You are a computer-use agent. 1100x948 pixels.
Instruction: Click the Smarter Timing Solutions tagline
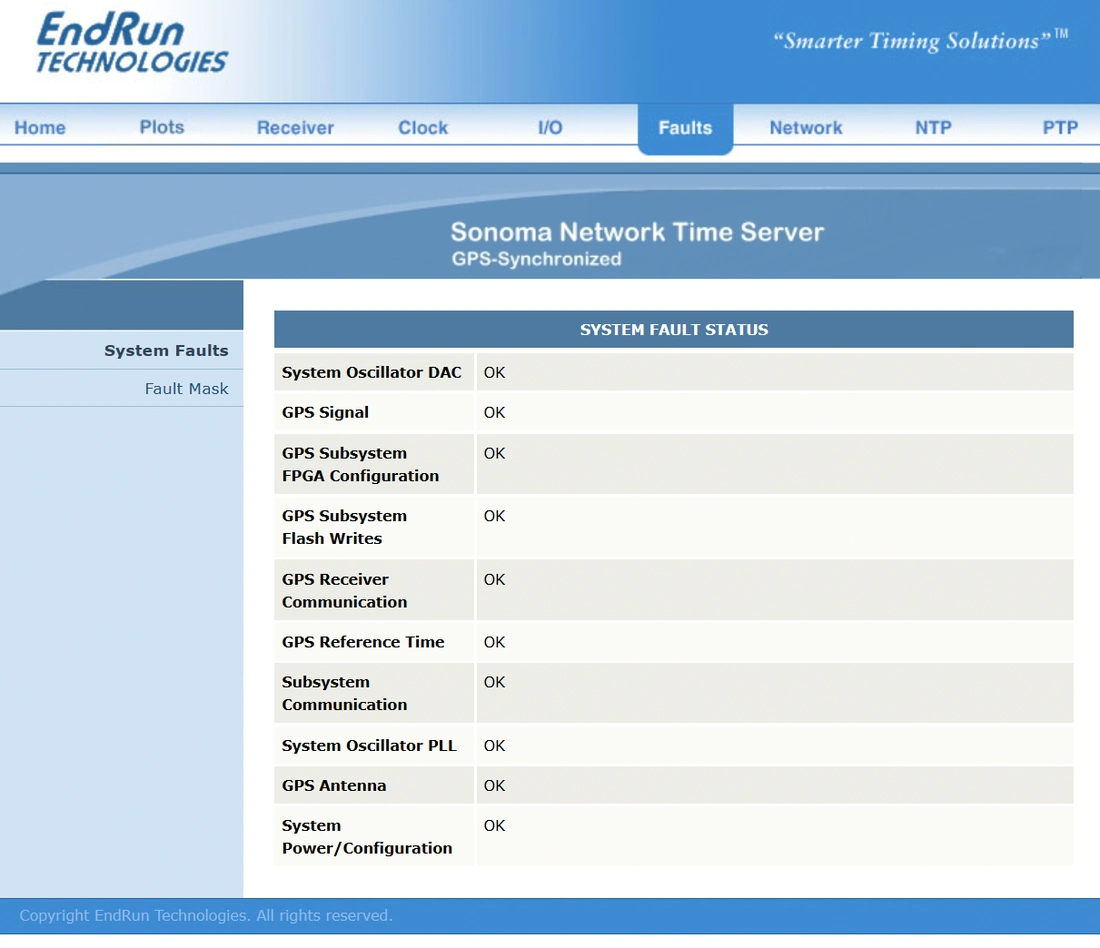coord(920,40)
